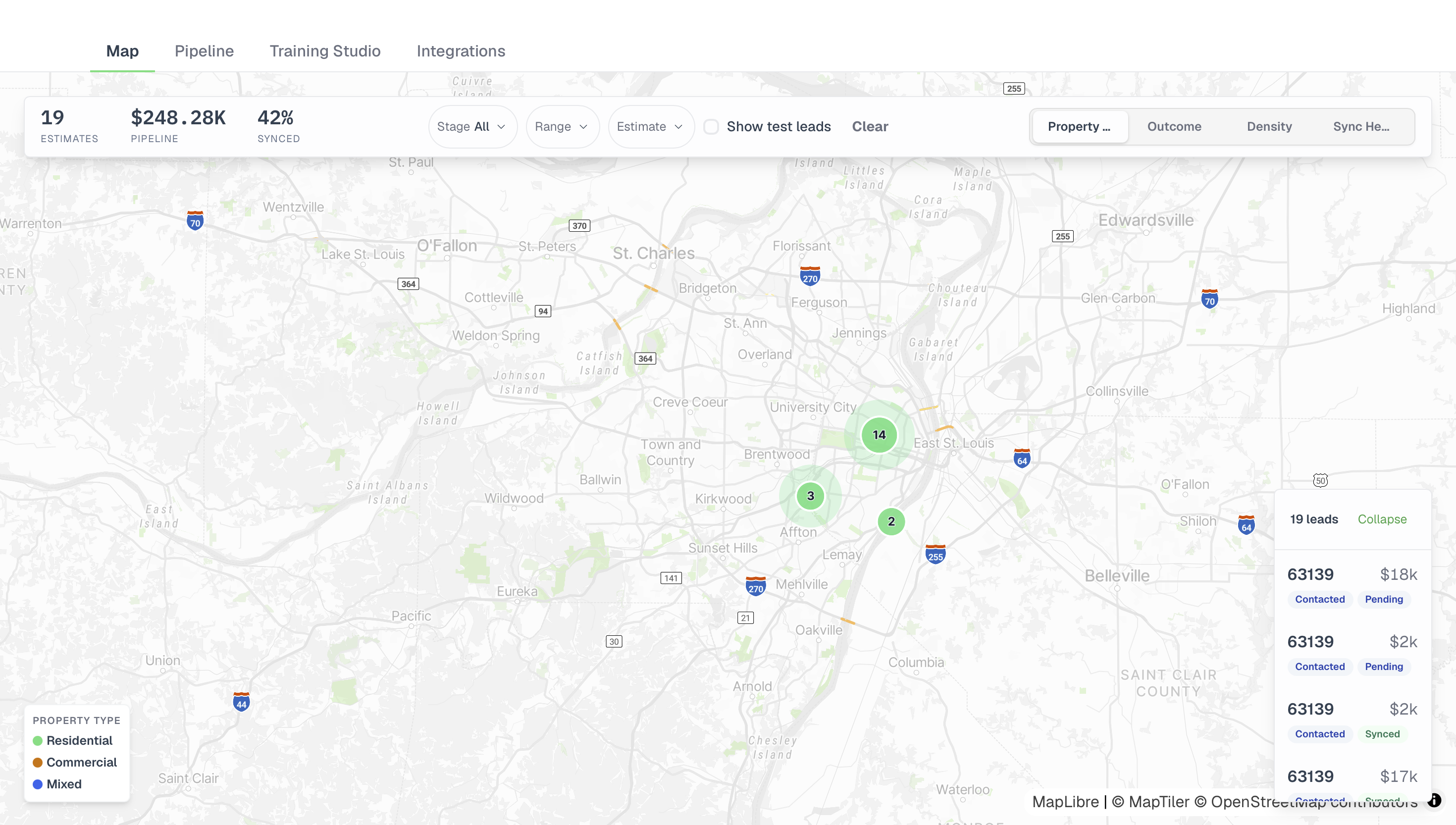Screen dimensions: 1456x825
Task: Open the Pipeline tab
Action: tap(204, 51)
